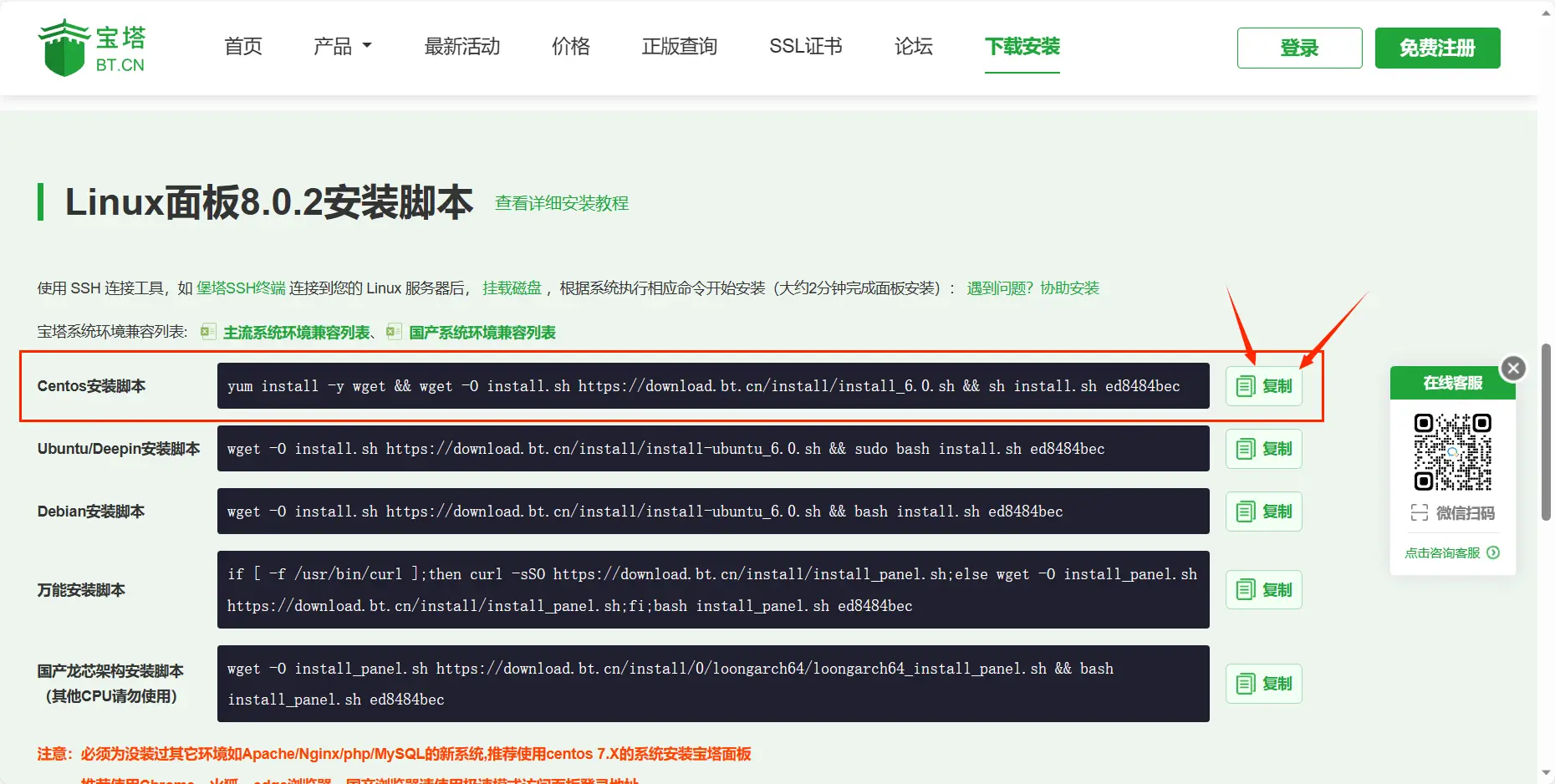This screenshot has width=1555, height=784.
Task: Switch to the 下载安装 tab
Action: [1022, 47]
